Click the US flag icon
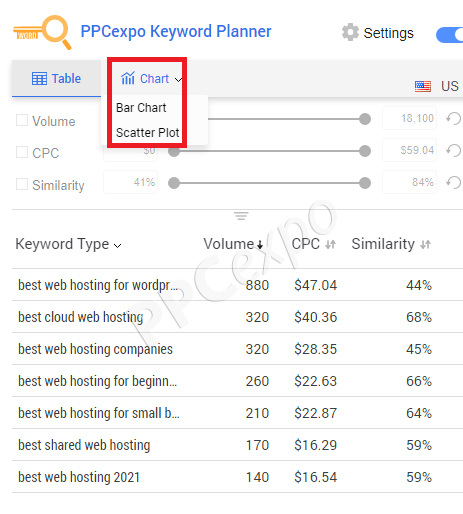This screenshot has height=514, width=463. (x=423, y=86)
